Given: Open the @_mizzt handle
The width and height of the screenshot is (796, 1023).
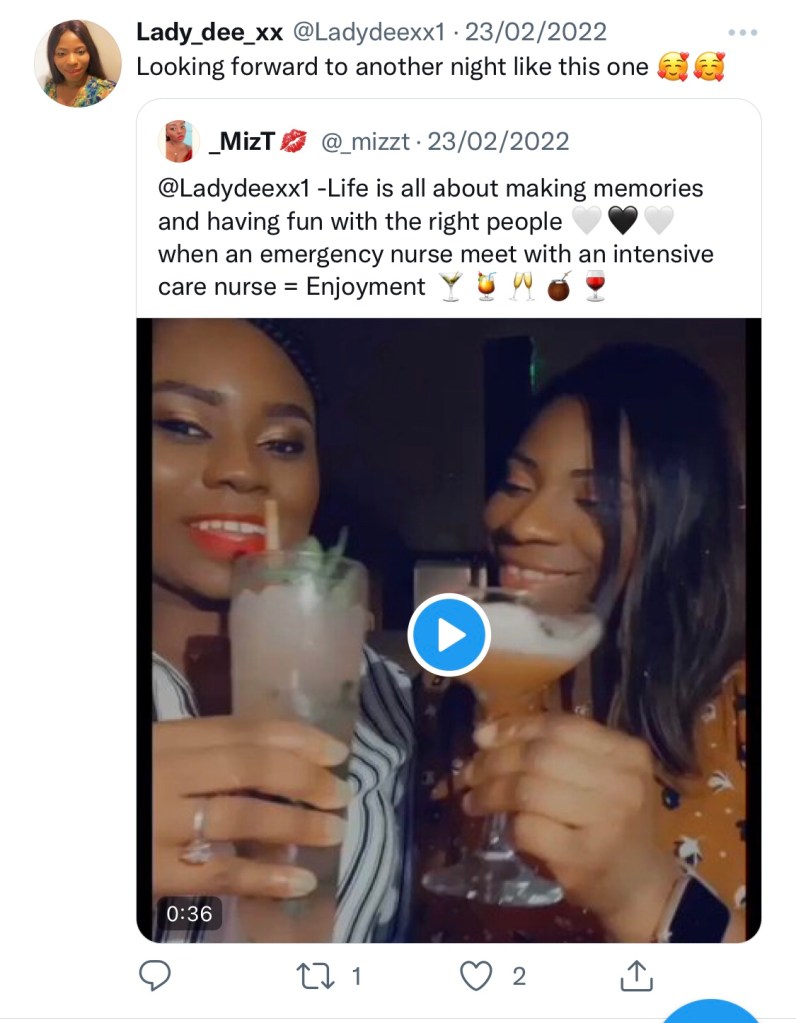Looking at the screenshot, I should (365, 142).
